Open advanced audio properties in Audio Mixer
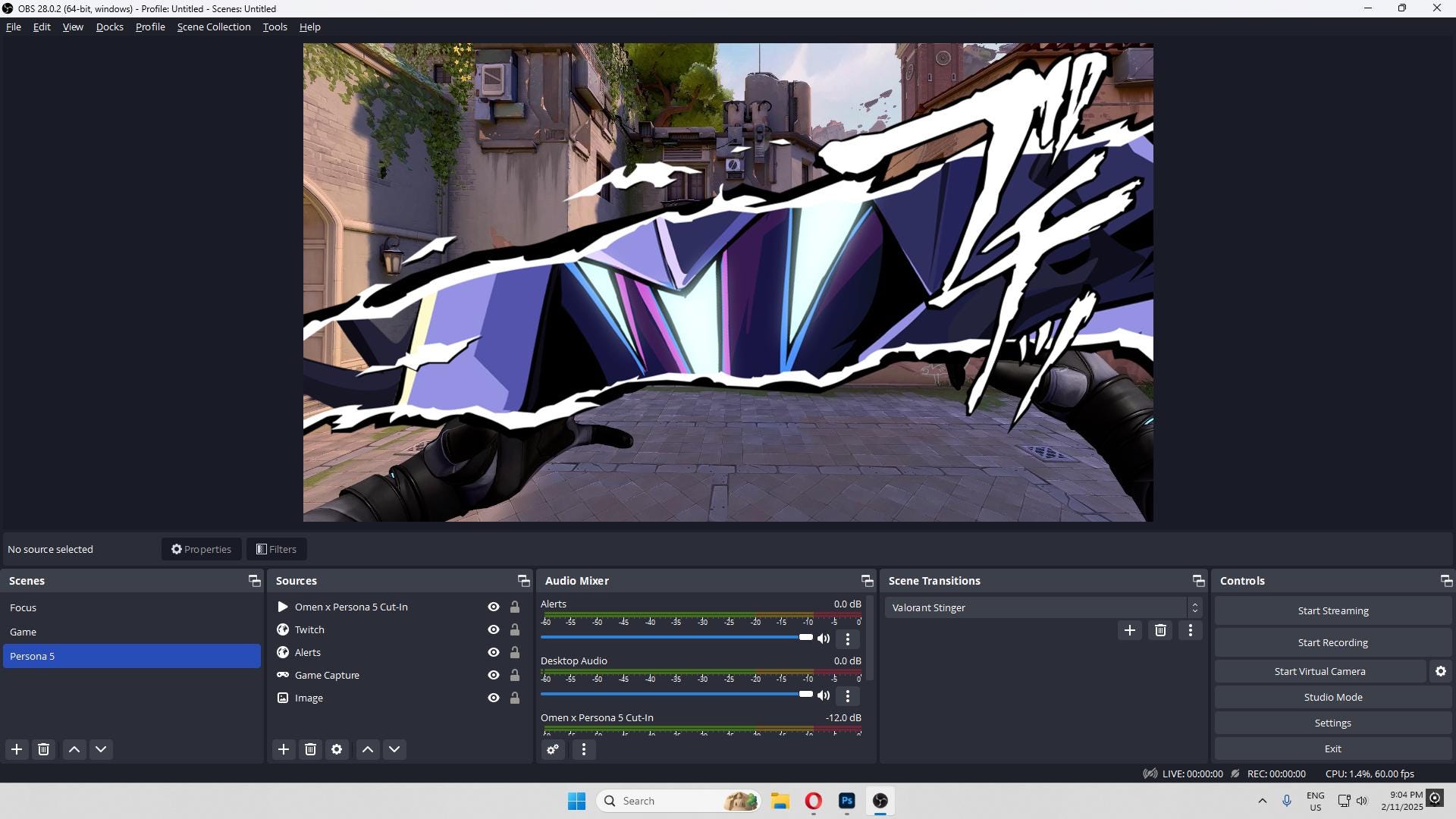 pyautogui.click(x=552, y=749)
